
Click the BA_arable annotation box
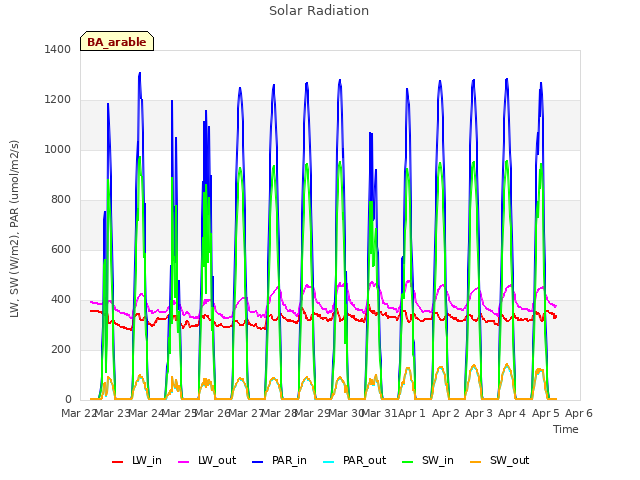pos(117,41)
